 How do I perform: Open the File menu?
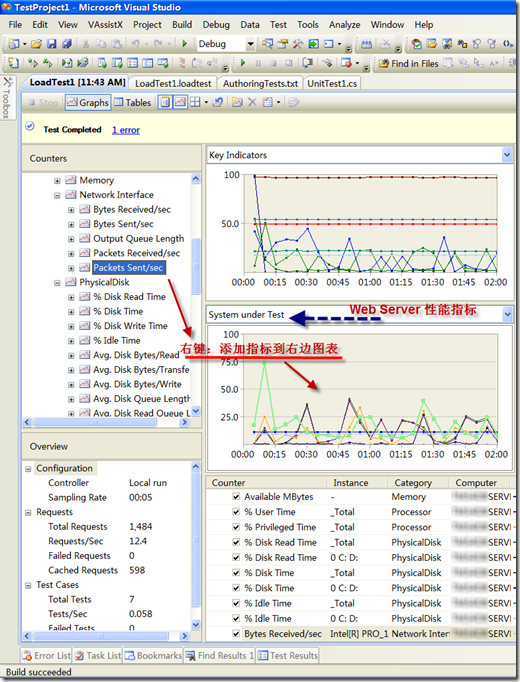click(15, 25)
